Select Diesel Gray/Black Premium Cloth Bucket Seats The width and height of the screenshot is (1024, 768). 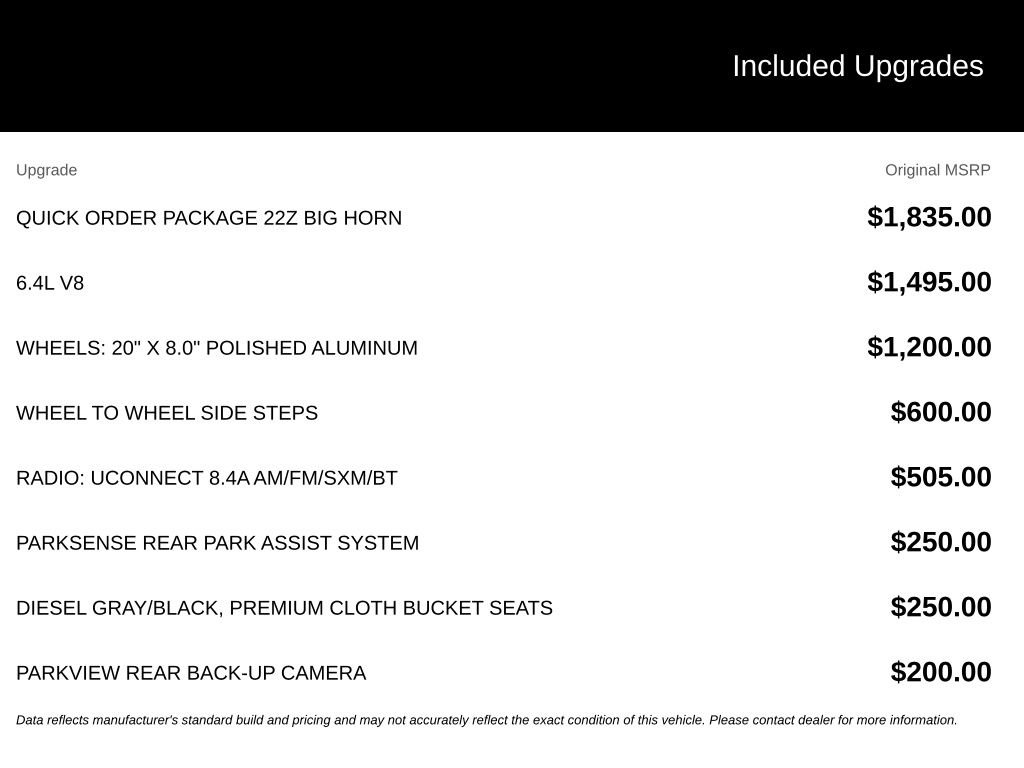click(x=284, y=608)
